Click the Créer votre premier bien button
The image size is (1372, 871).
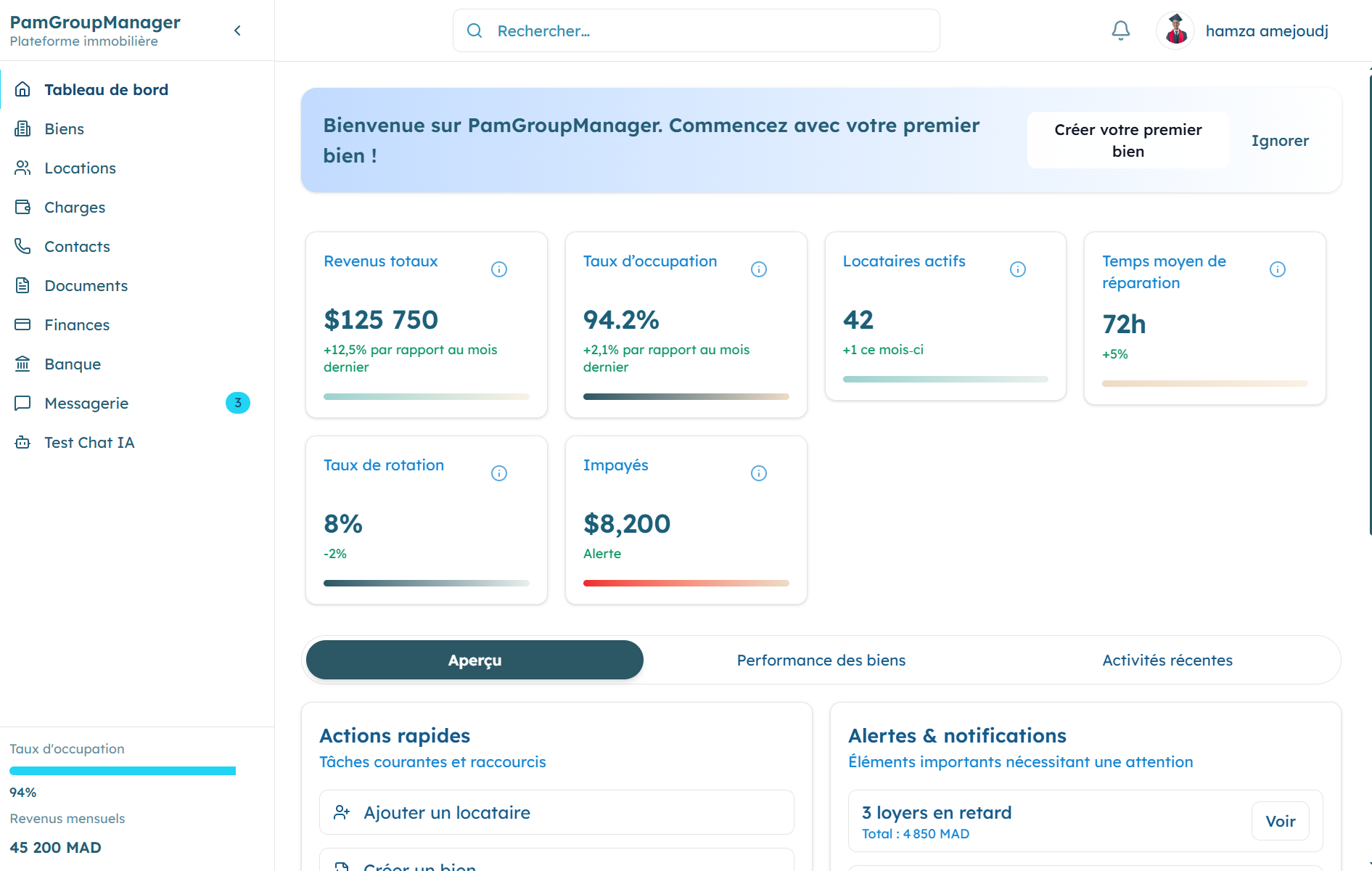click(1127, 140)
